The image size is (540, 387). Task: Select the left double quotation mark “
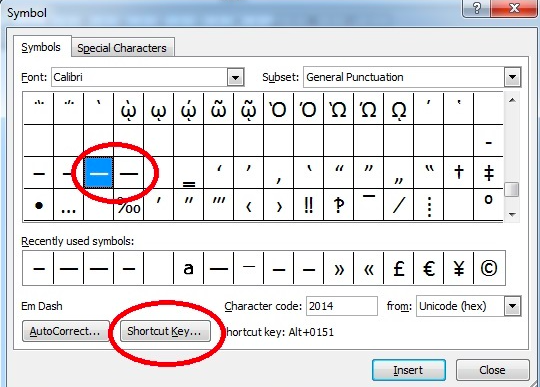(x=339, y=173)
